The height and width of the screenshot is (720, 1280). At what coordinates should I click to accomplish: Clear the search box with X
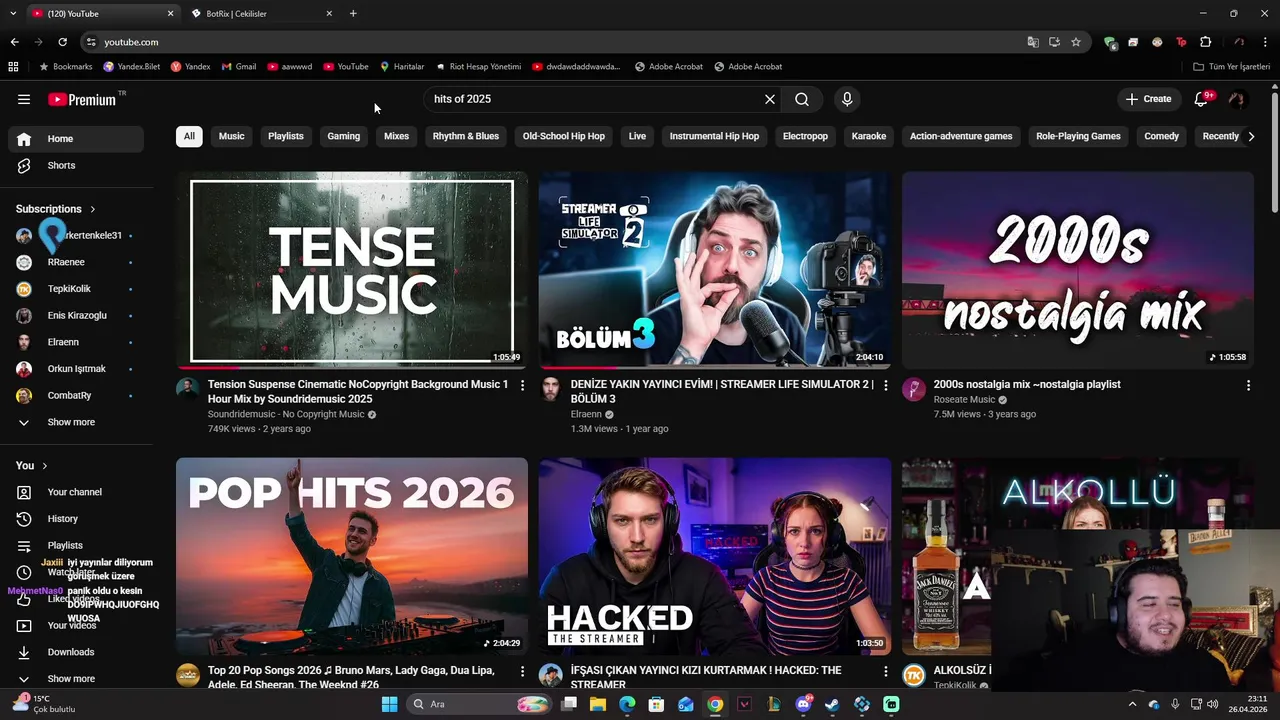click(x=770, y=99)
